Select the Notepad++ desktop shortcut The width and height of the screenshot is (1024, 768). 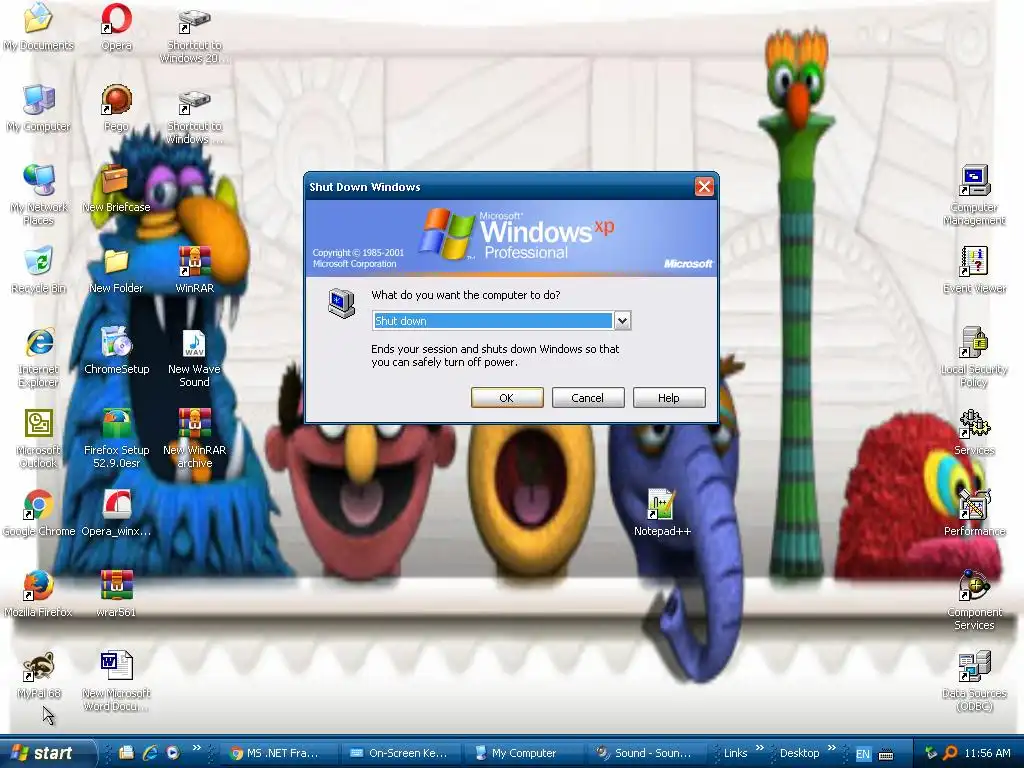pos(662,513)
